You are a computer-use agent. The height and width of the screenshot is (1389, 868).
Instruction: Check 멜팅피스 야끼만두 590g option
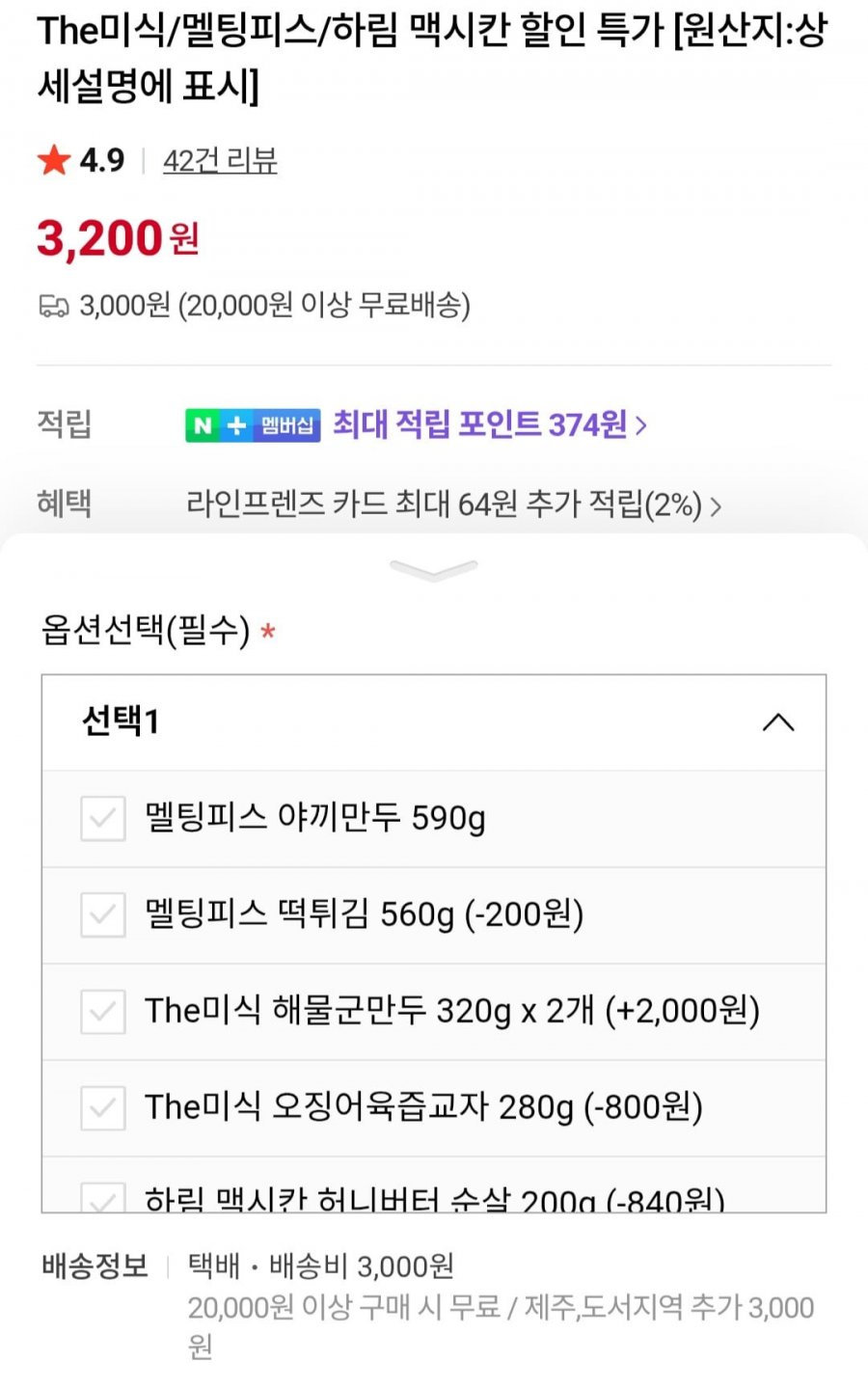point(103,819)
